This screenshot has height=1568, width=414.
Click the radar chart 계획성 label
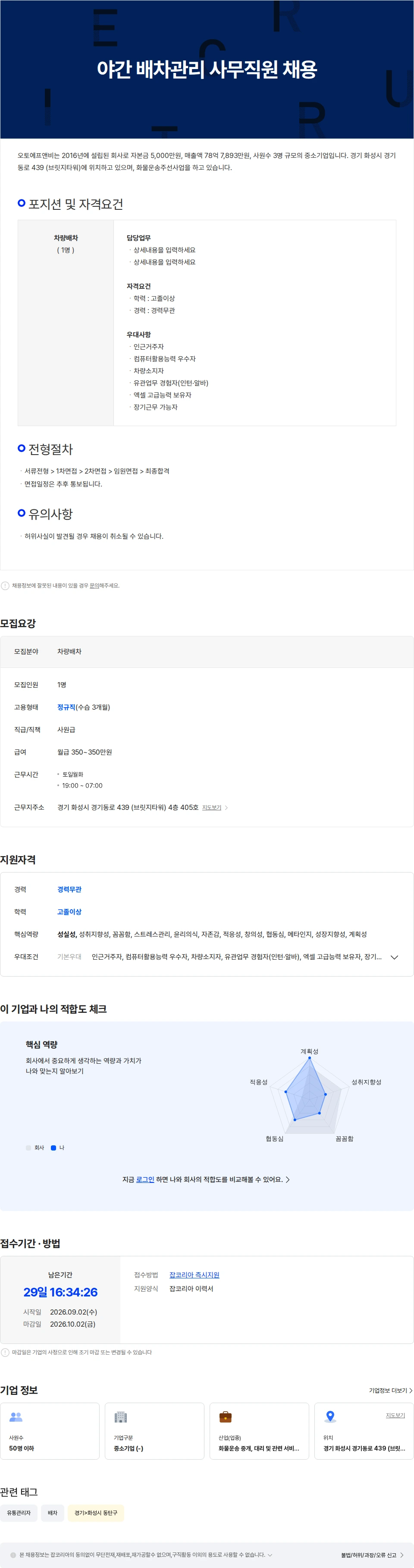tap(309, 1051)
